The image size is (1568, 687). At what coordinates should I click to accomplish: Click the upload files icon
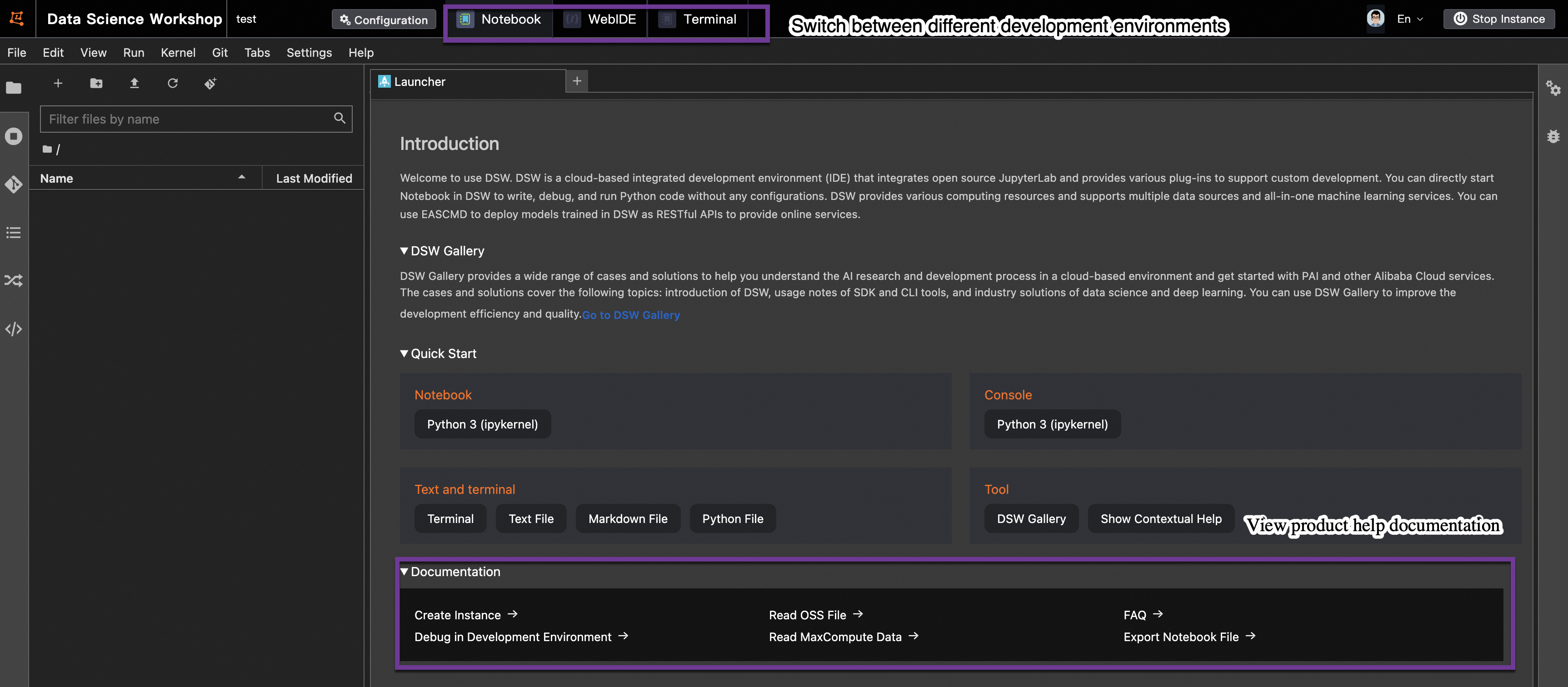(x=135, y=83)
